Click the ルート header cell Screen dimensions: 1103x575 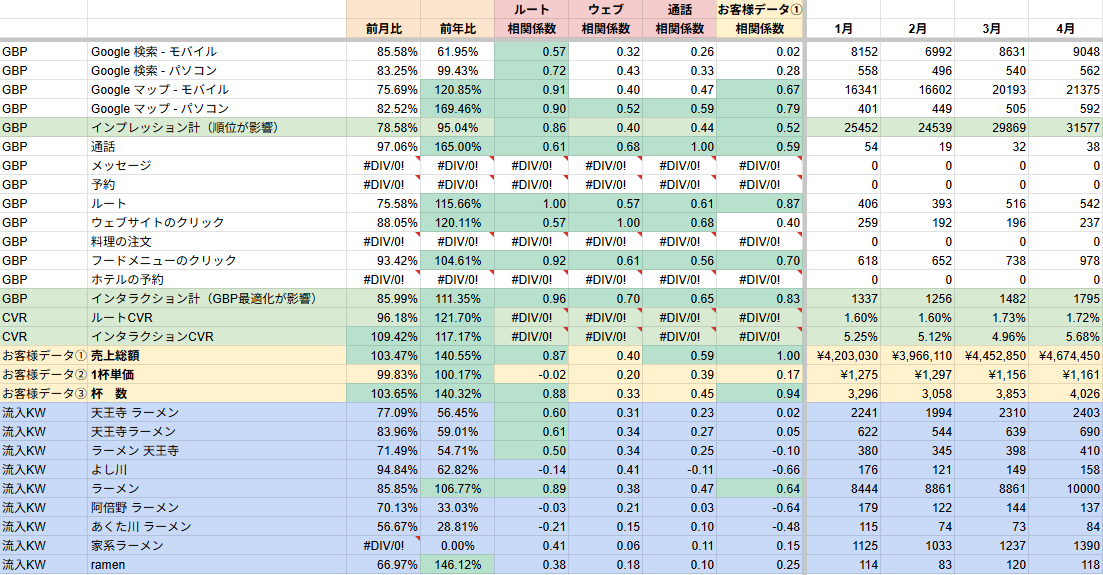pos(531,9)
